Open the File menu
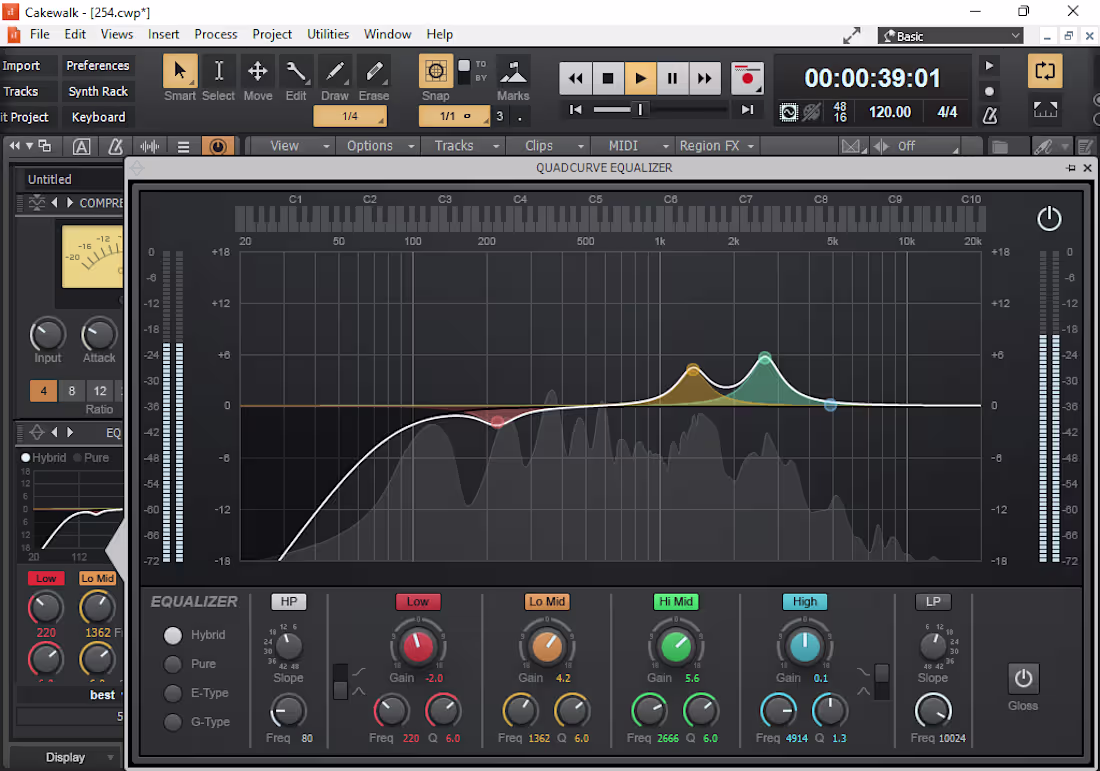Image resolution: width=1100 pixels, height=771 pixels. point(39,34)
